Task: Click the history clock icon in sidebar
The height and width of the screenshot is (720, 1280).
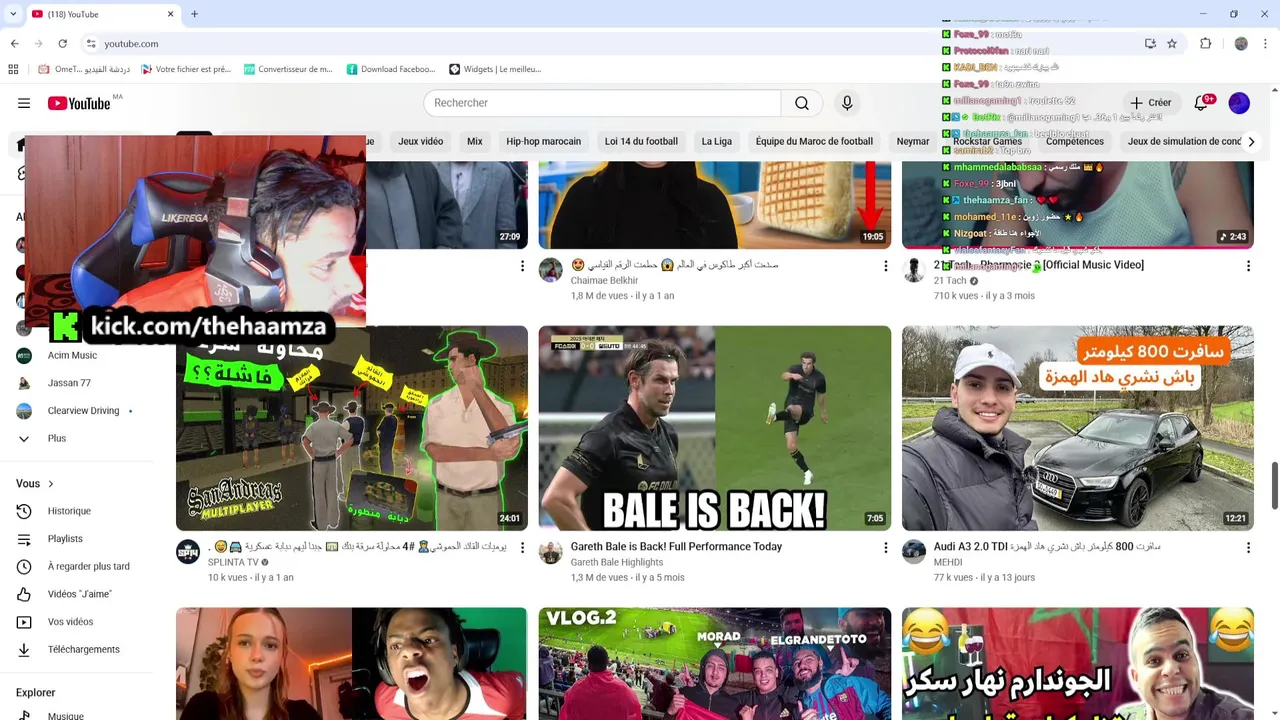Action: 24,511
